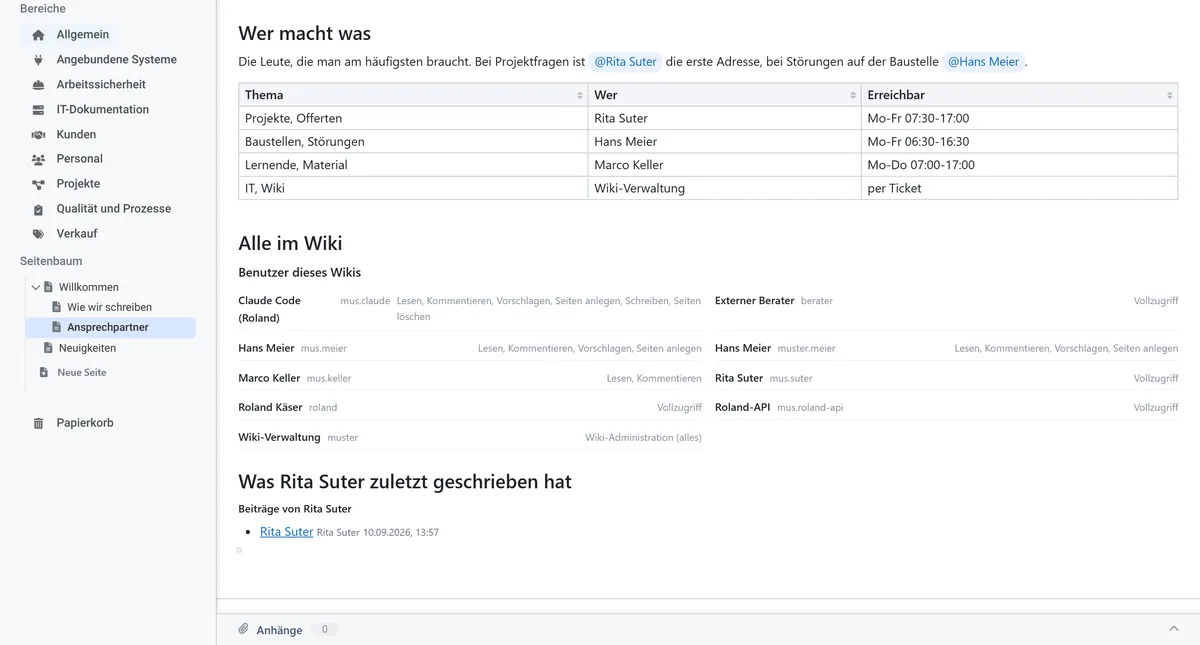The width and height of the screenshot is (1200, 645).
Task: Click the @Hans Meier mention
Action: click(983, 62)
